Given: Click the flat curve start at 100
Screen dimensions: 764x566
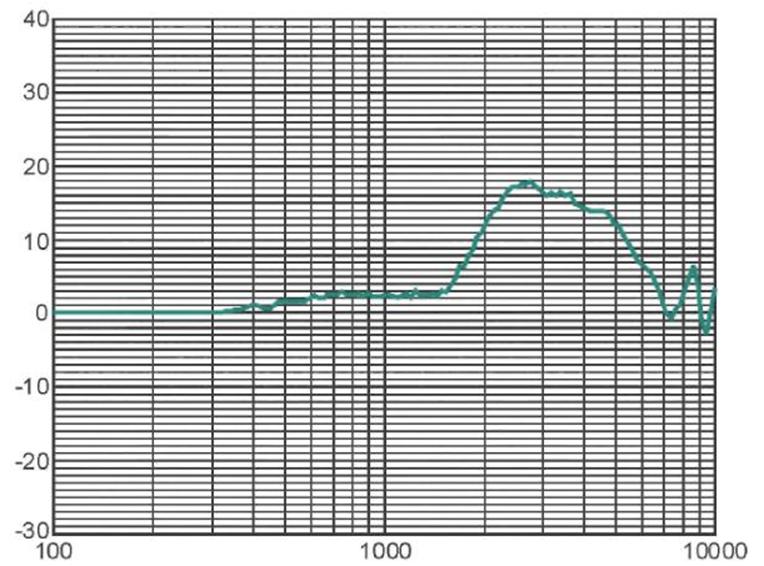Looking at the screenshot, I should 56,312.
